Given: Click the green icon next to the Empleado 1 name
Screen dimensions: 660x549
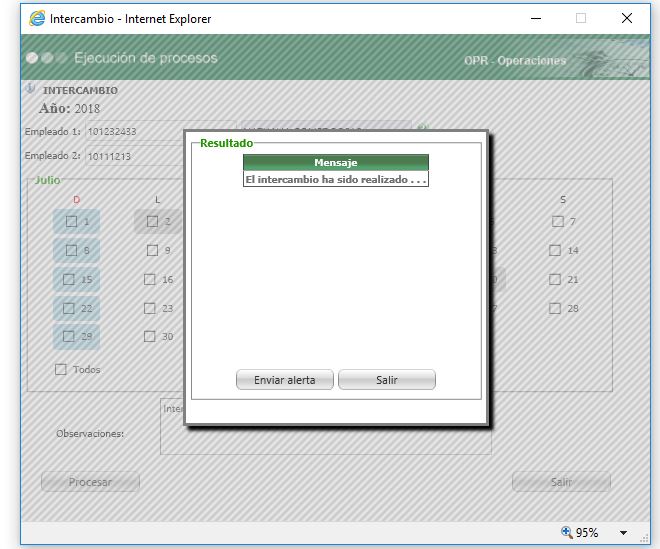Looking at the screenshot, I should coord(423,127).
